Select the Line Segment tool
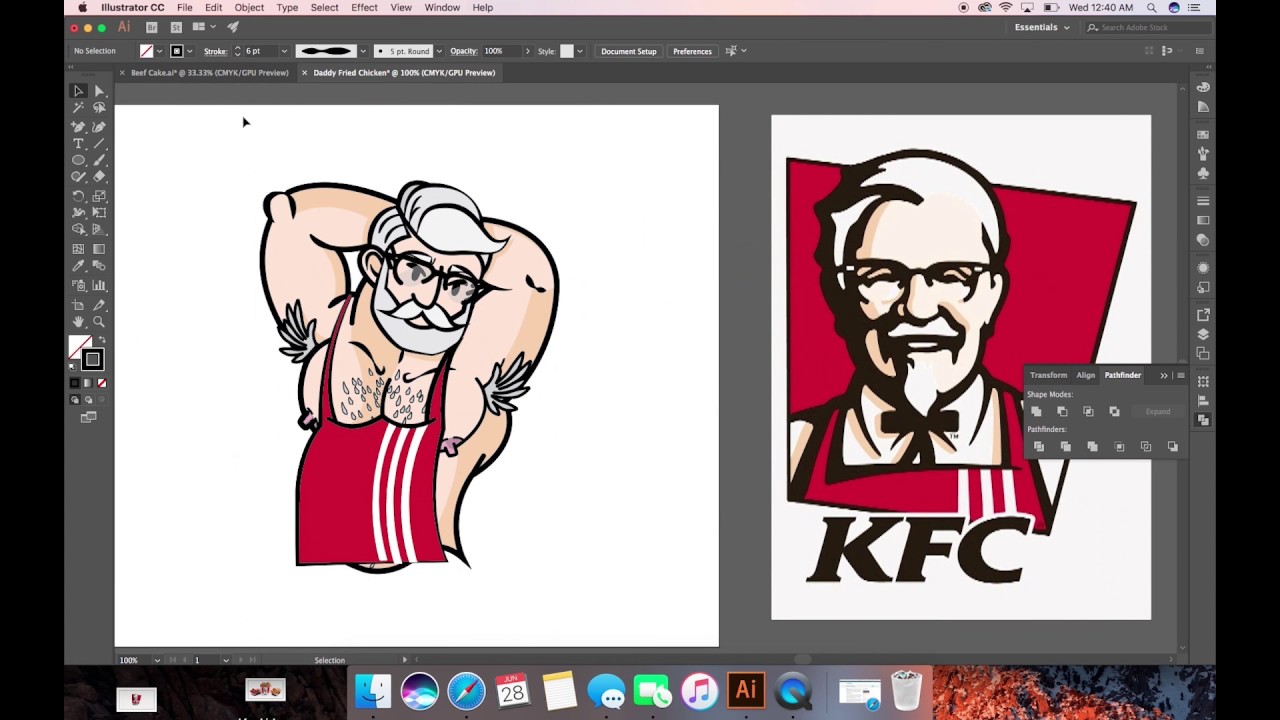The height and width of the screenshot is (720, 1280). [99, 144]
